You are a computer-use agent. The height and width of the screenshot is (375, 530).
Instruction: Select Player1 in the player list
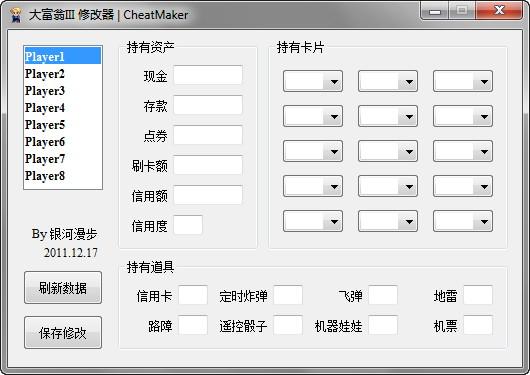pos(63,56)
